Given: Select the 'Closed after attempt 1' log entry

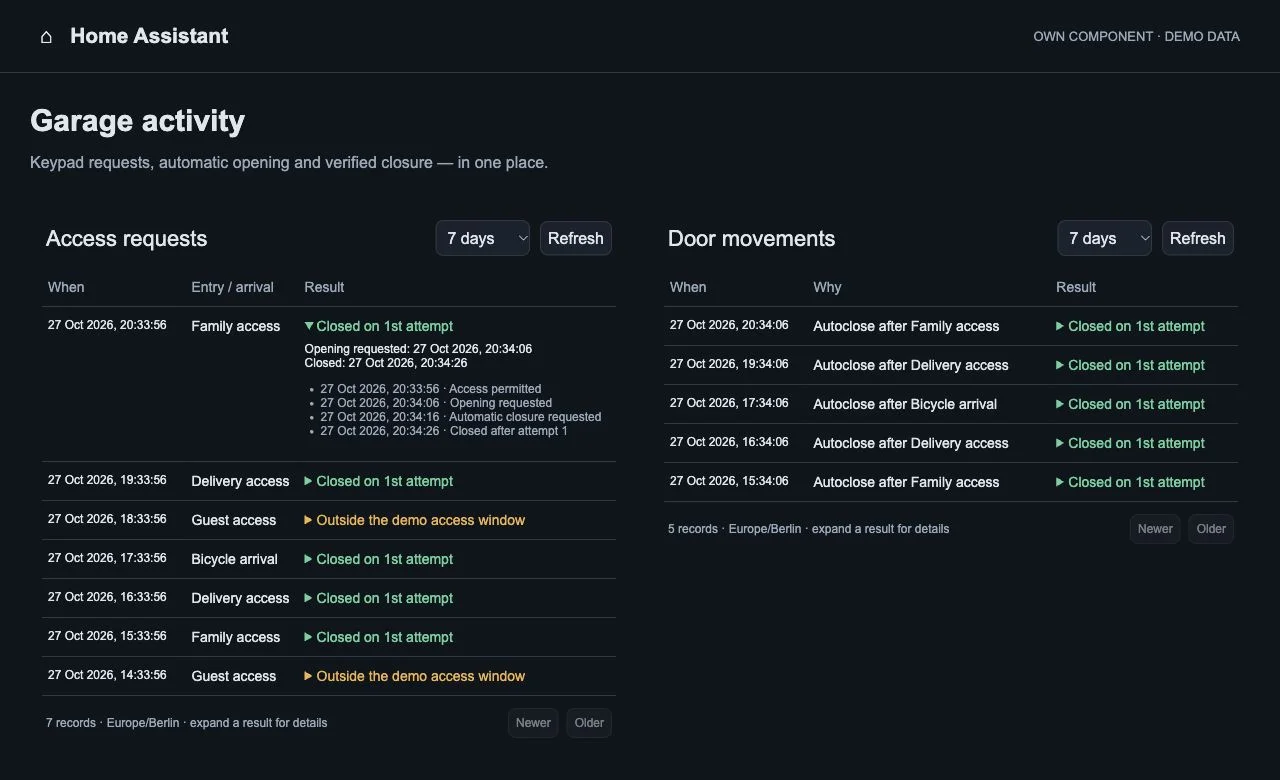Looking at the screenshot, I should (444, 431).
